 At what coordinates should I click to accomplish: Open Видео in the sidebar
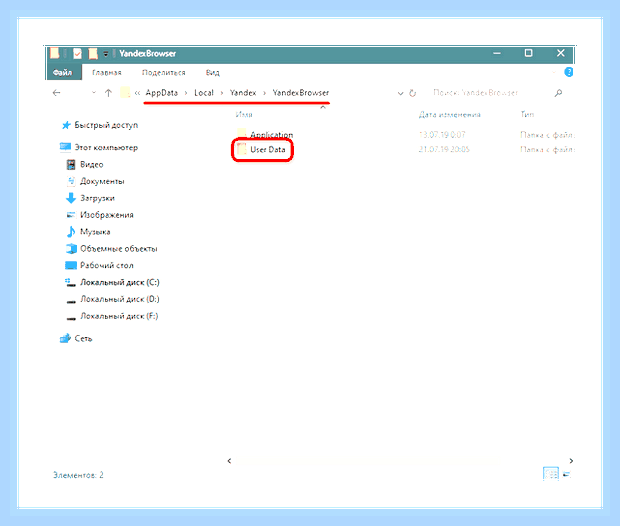(x=91, y=165)
